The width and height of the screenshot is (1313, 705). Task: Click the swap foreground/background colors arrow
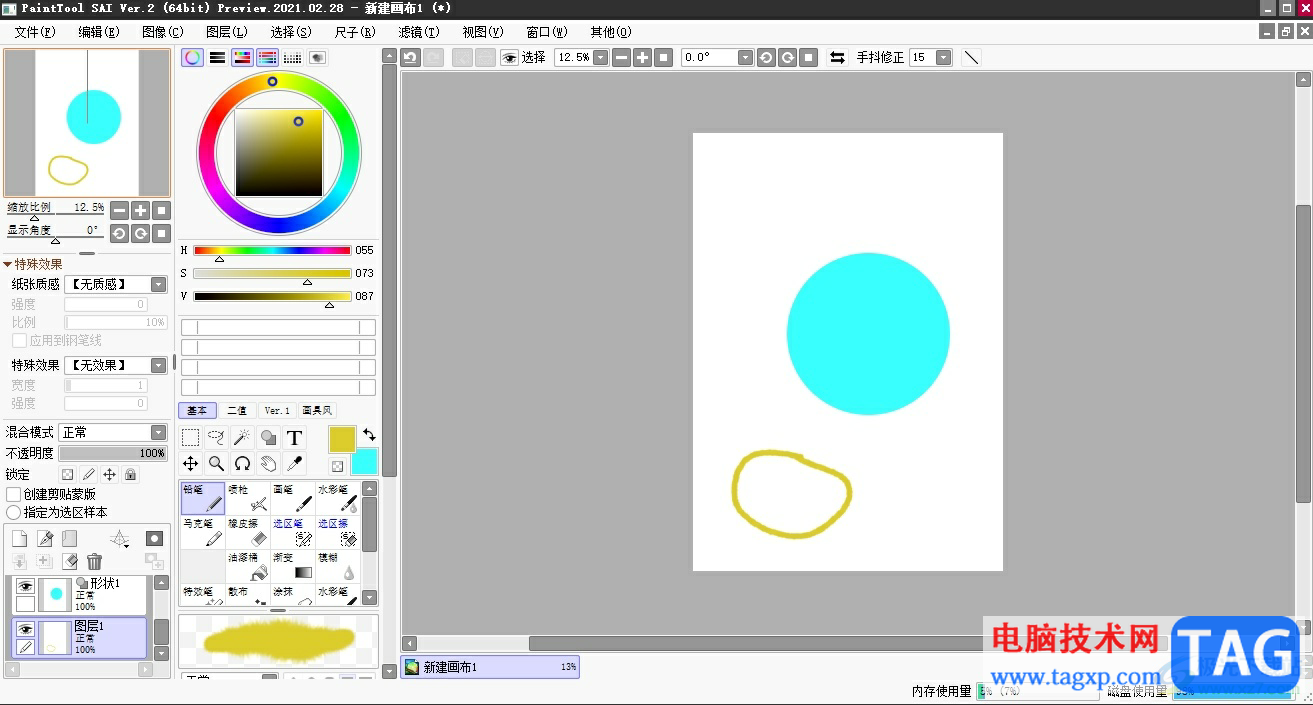coord(369,435)
